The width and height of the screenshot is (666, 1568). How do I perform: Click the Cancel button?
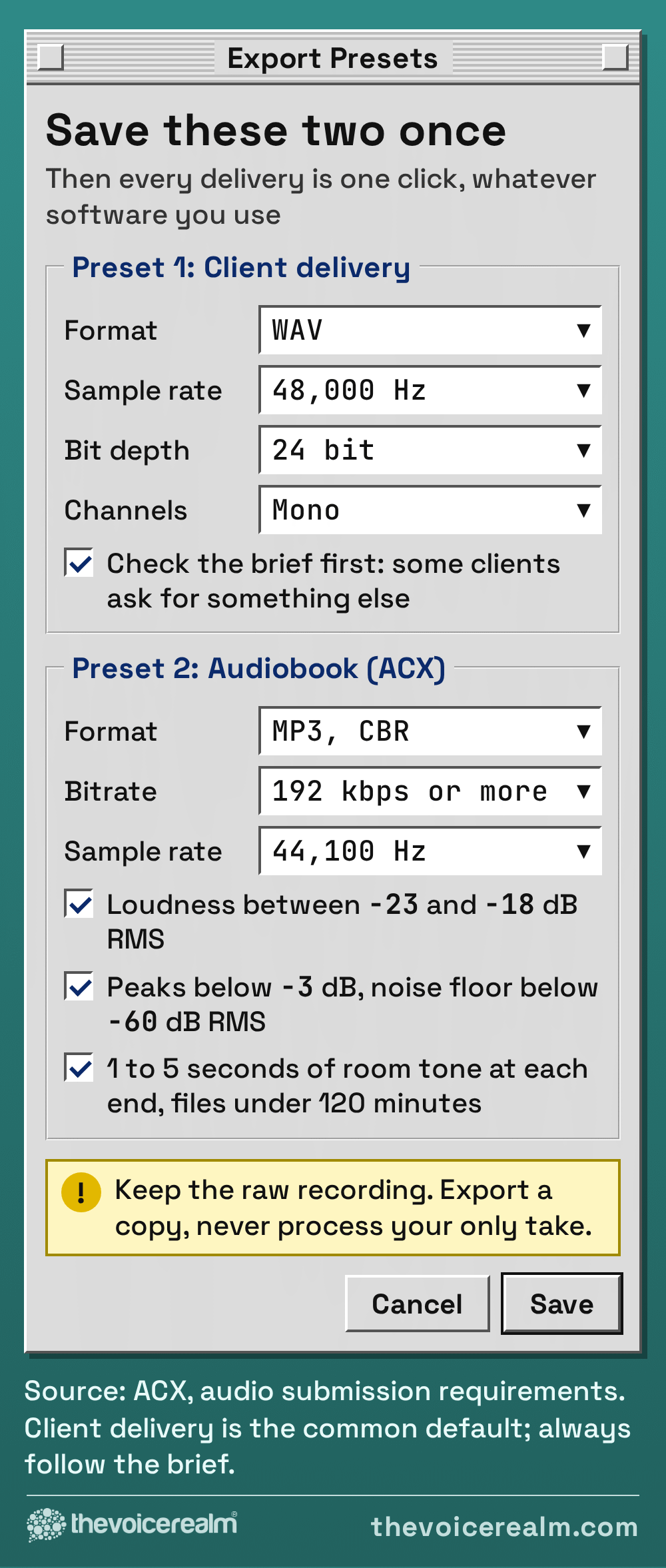tap(418, 1304)
